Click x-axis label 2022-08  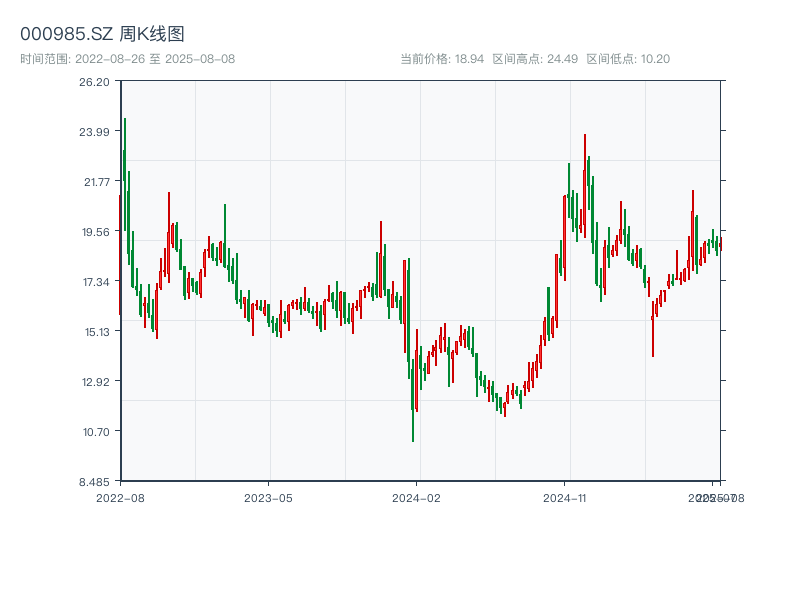pyautogui.click(x=120, y=498)
